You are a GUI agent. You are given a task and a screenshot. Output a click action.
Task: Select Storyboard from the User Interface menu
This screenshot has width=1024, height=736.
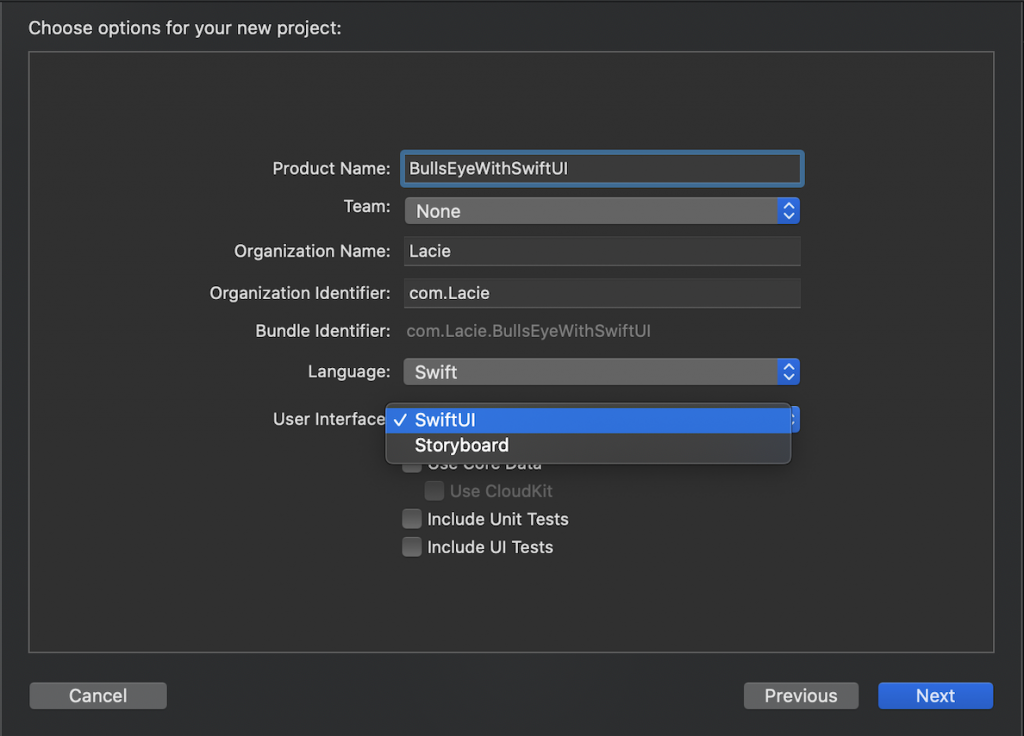(462, 446)
